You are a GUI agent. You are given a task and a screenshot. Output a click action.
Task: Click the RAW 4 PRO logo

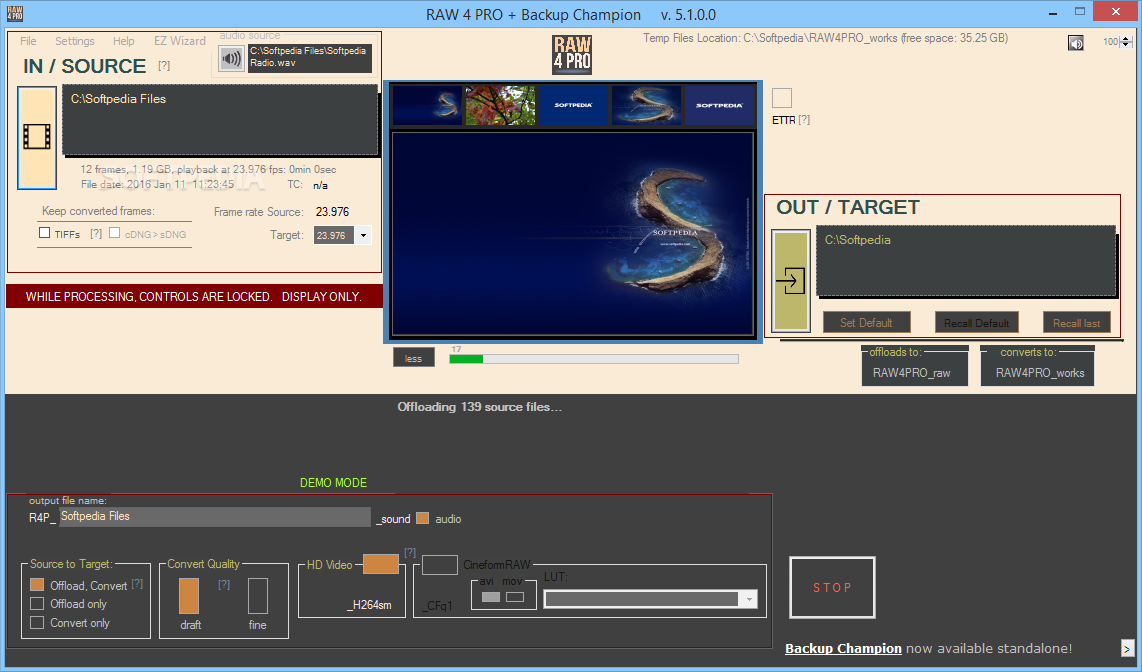point(572,55)
